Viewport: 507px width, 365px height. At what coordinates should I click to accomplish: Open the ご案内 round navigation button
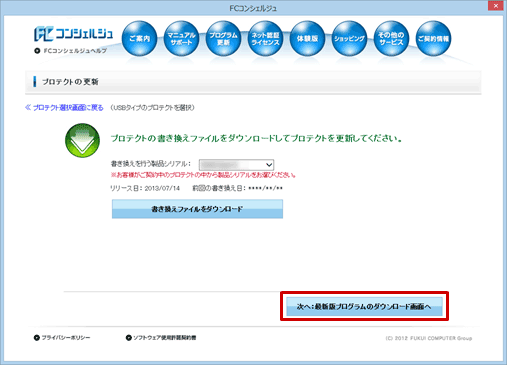[x=139, y=38]
